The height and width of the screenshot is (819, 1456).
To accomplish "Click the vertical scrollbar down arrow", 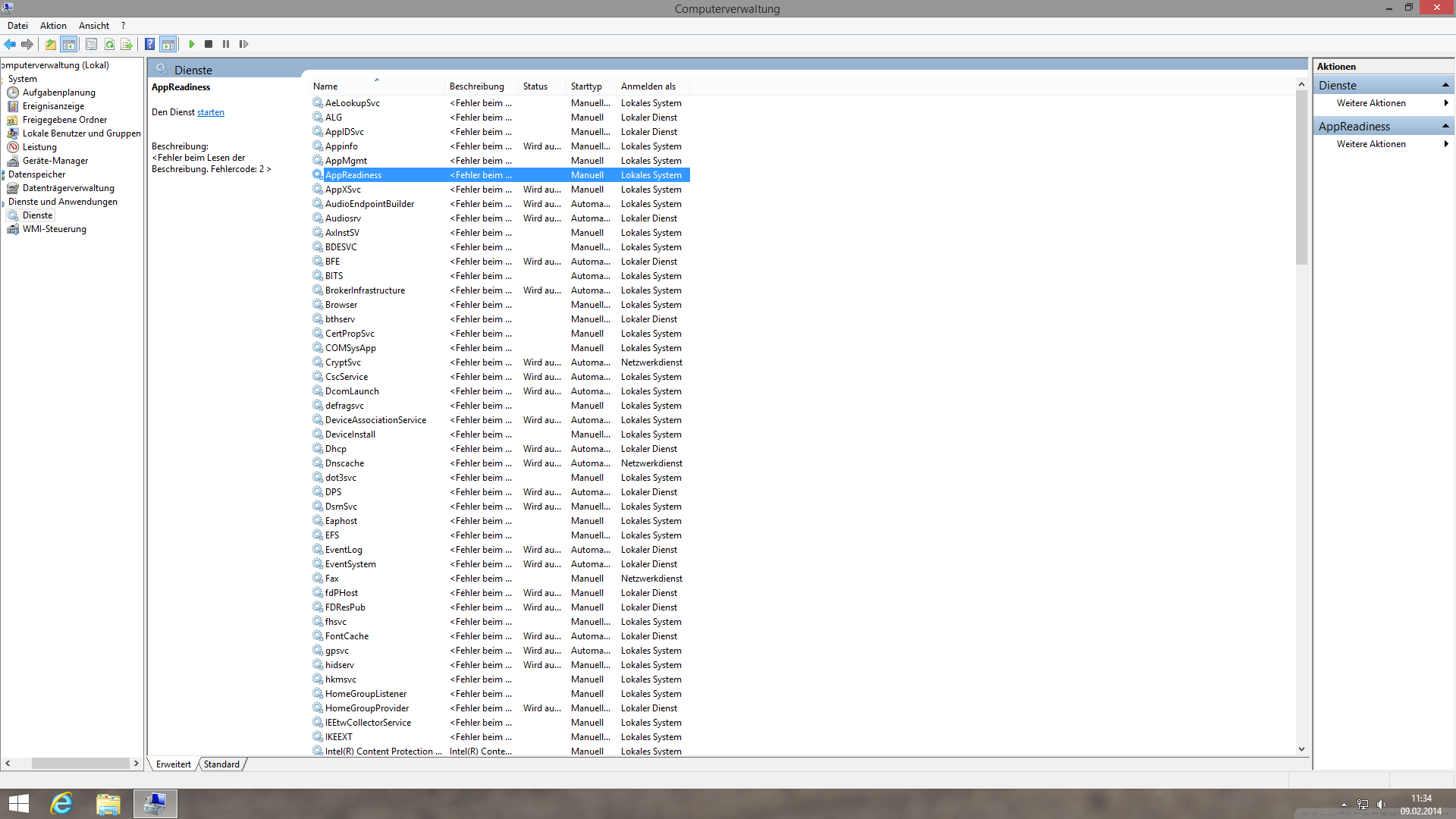I will (1301, 749).
